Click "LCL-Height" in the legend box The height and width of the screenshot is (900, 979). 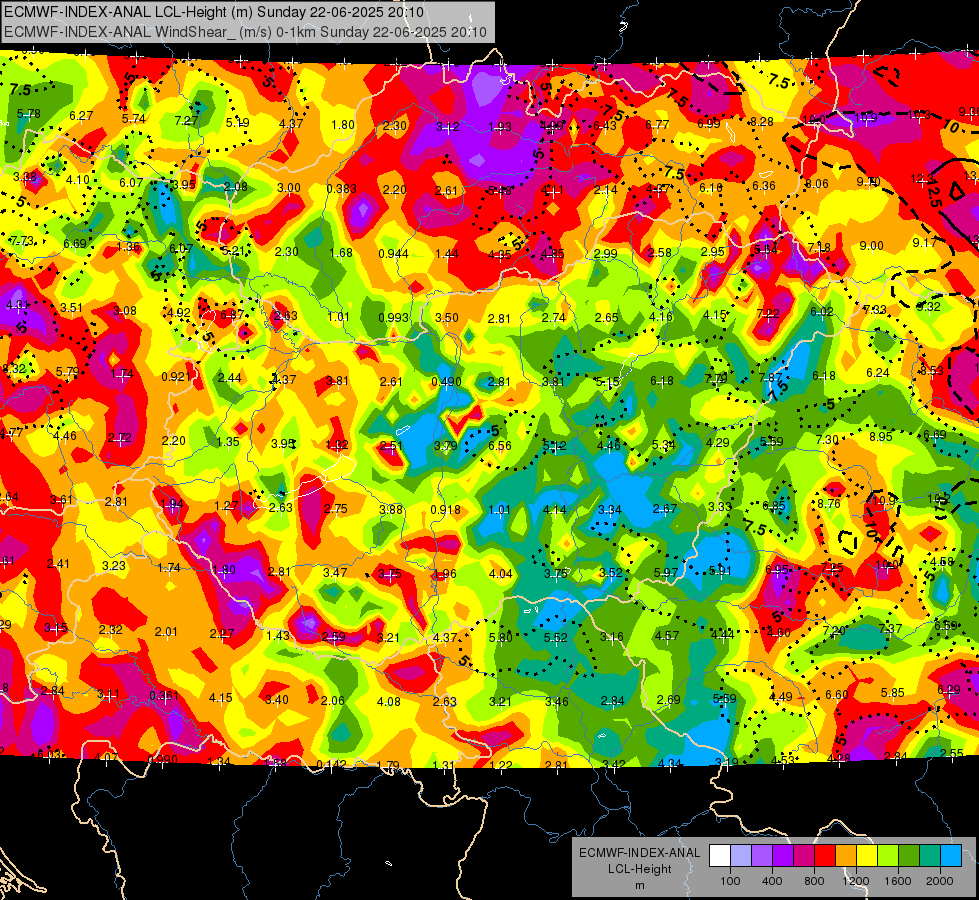click(x=639, y=869)
